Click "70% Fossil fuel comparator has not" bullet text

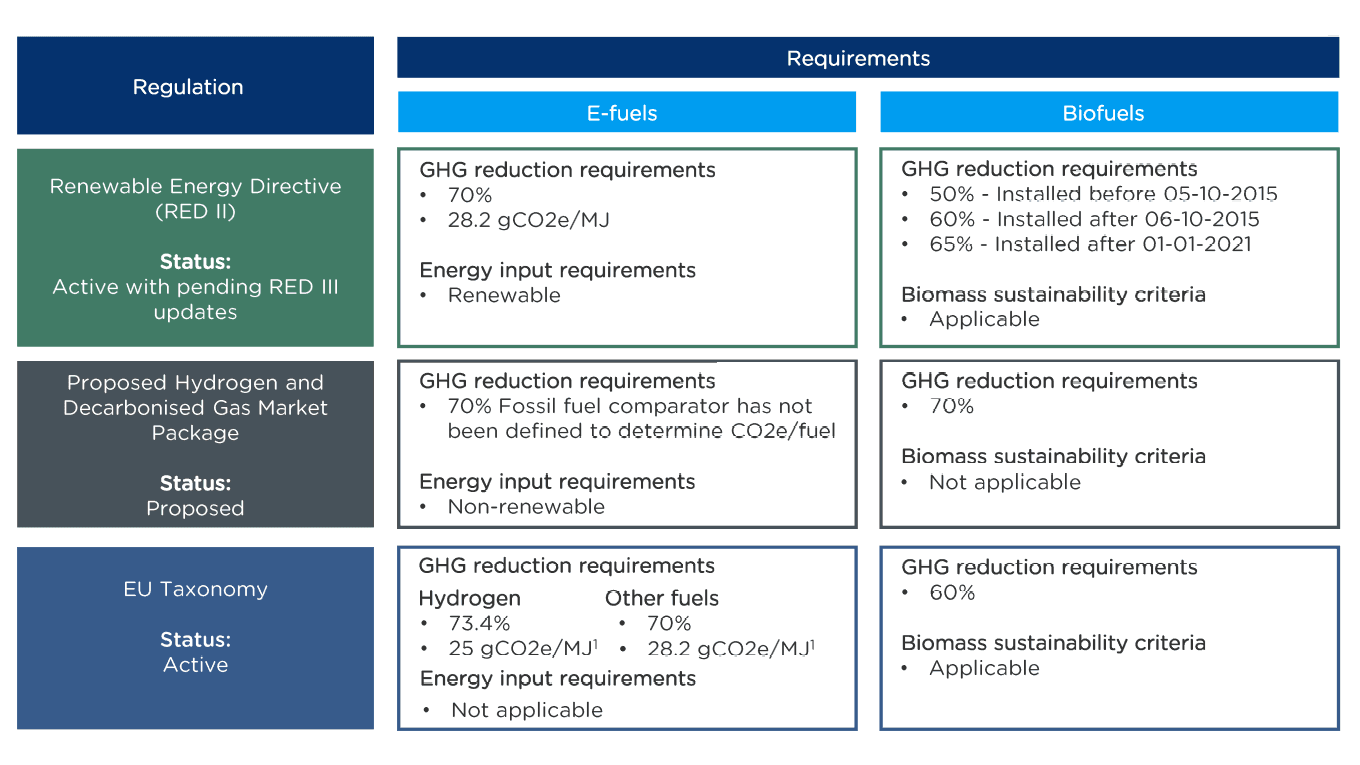point(630,406)
